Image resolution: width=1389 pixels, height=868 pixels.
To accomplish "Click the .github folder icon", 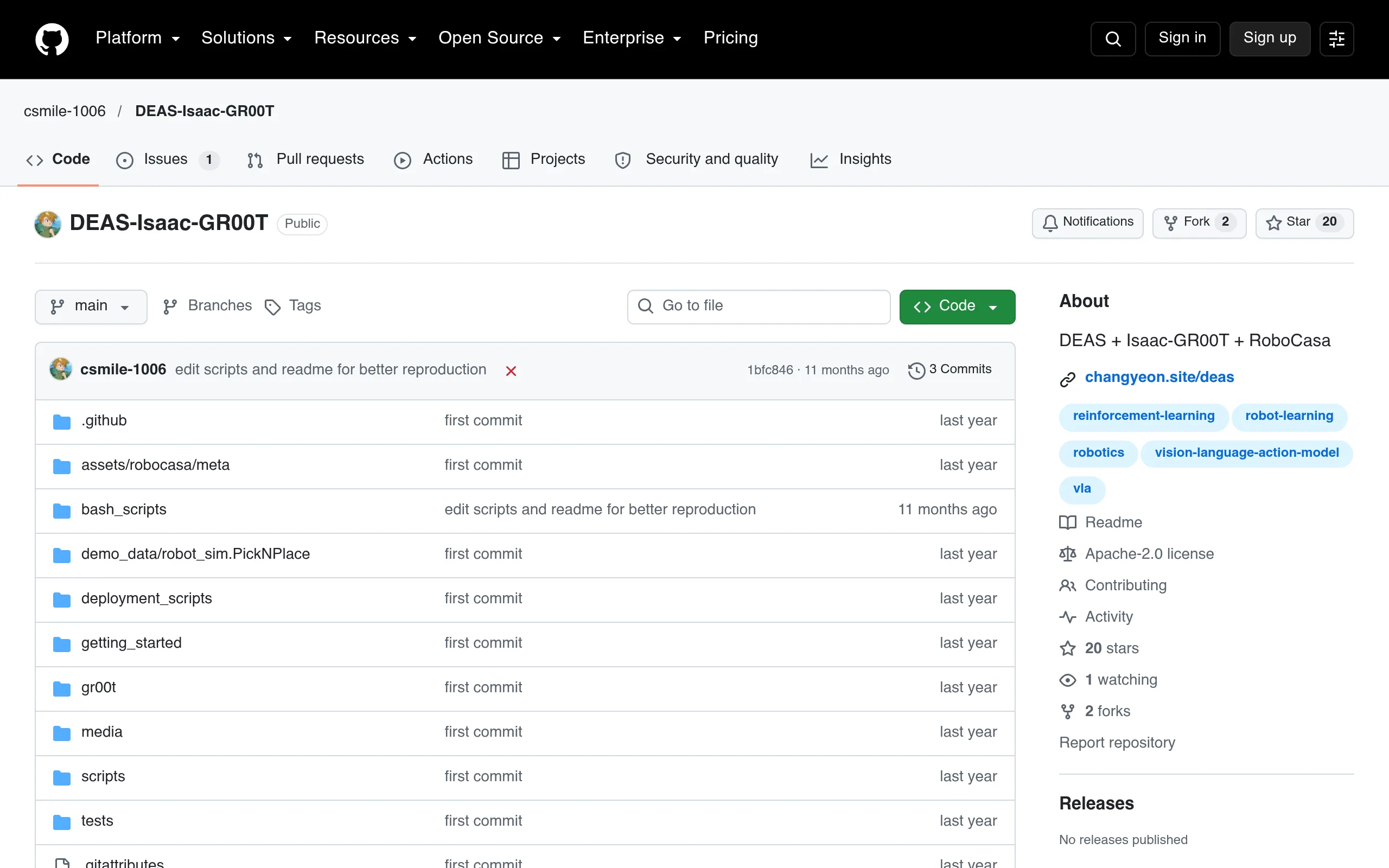I will click(x=61, y=422).
